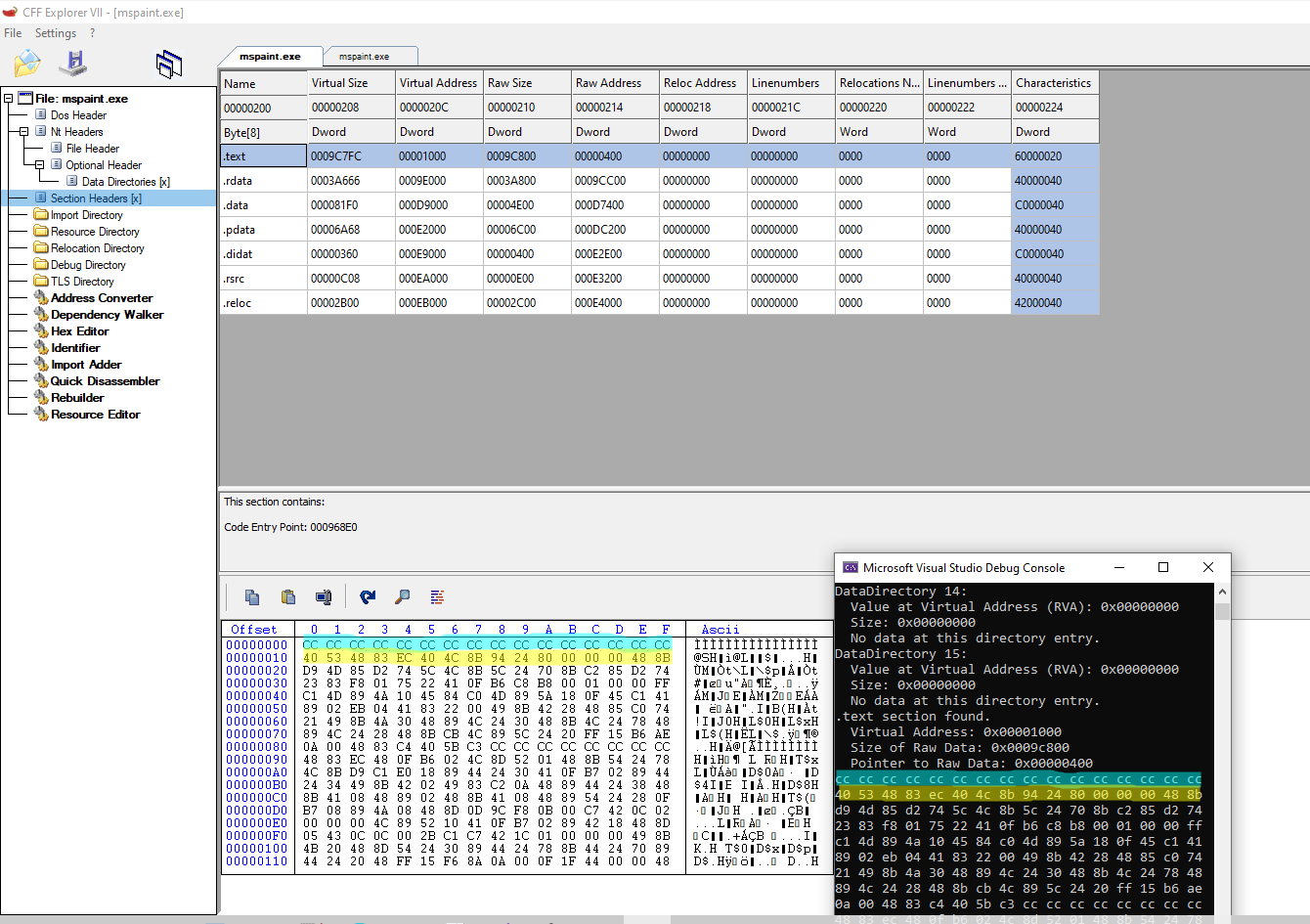Viewport: 1310px width, 924px height.
Task: Select Data Directories [x] in tree
Action: [126, 181]
